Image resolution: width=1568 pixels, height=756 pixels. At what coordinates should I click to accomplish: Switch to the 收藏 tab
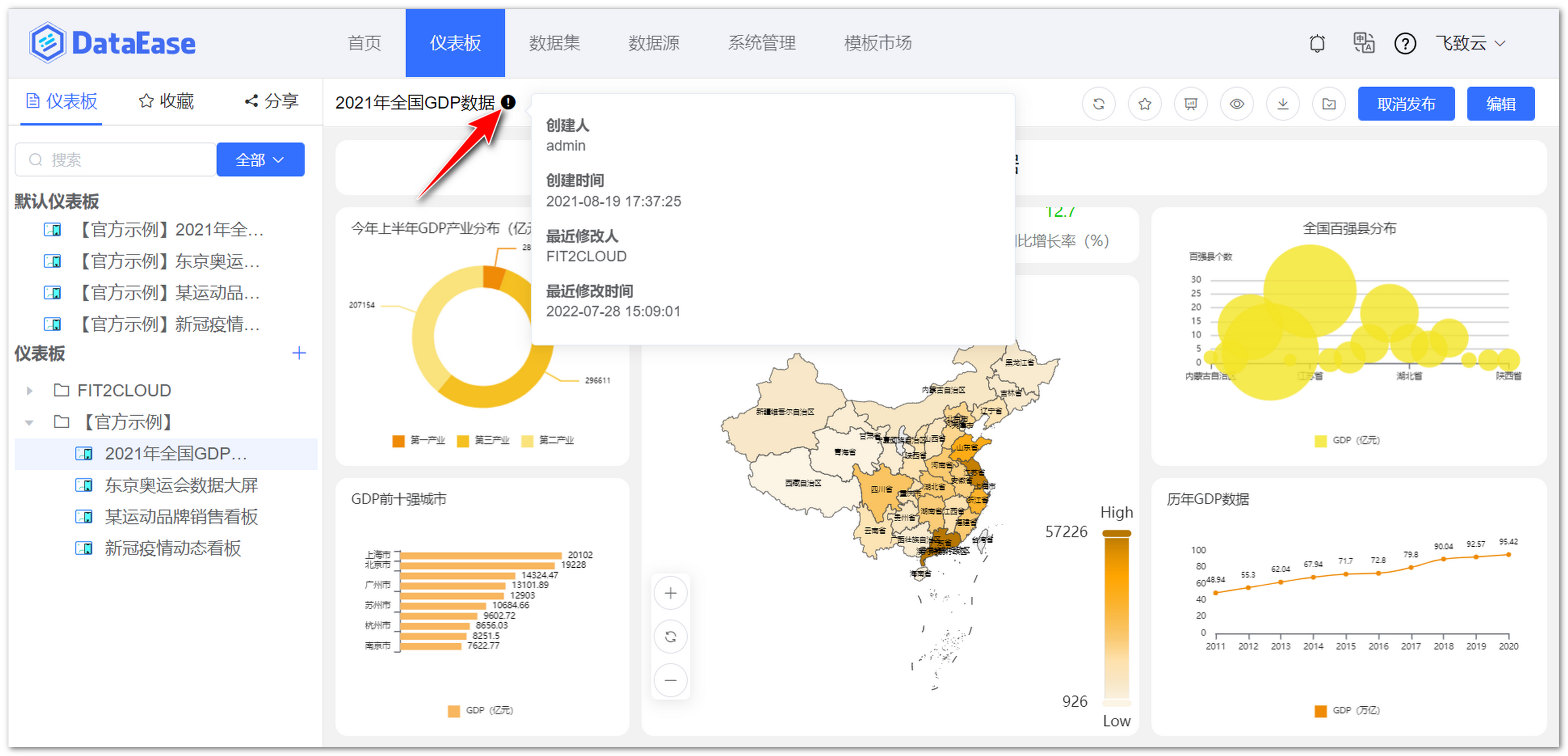point(166,102)
